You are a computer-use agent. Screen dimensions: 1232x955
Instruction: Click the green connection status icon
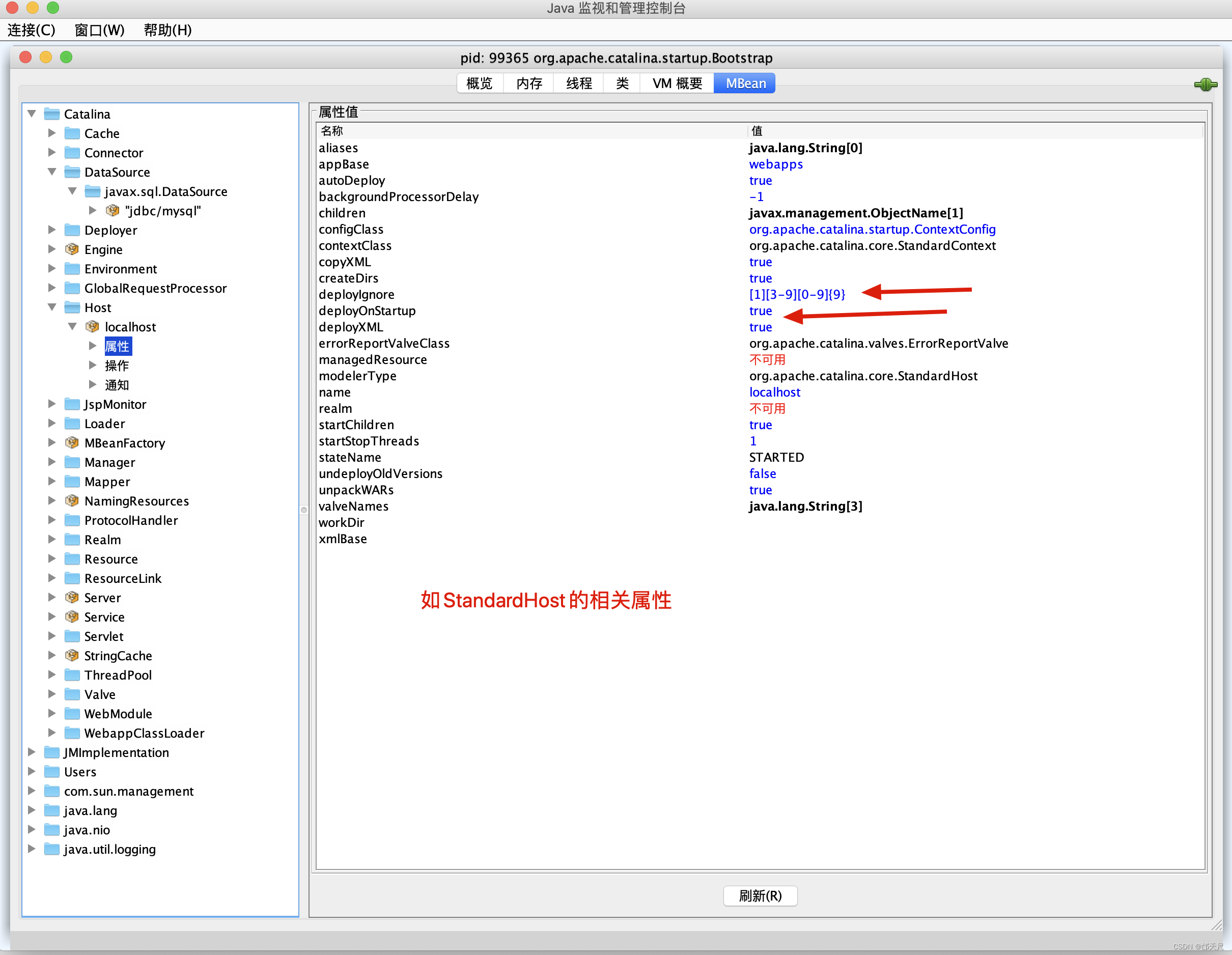tap(1205, 85)
